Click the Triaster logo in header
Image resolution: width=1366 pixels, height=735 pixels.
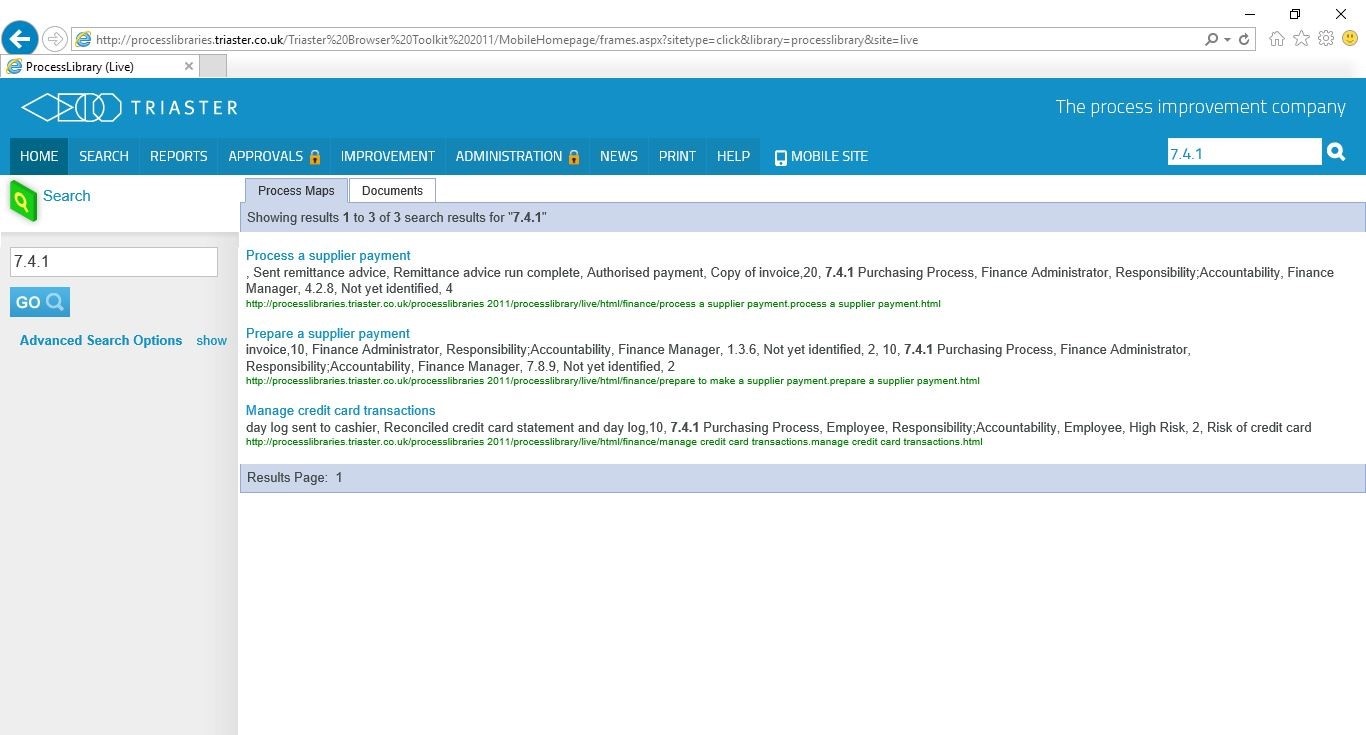tap(129, 107)
